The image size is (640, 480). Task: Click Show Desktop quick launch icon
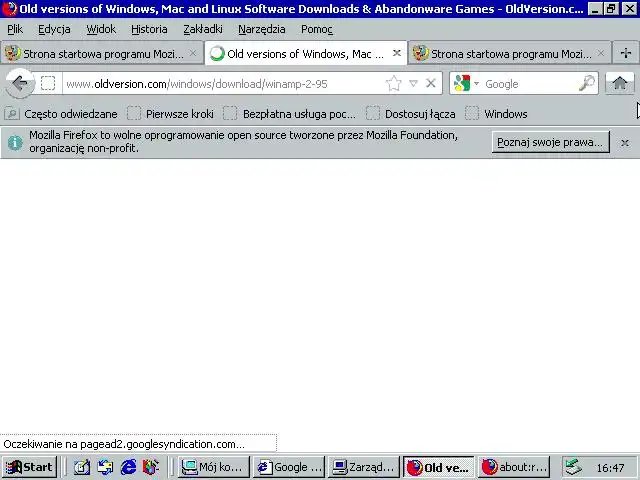coord(82,467)
